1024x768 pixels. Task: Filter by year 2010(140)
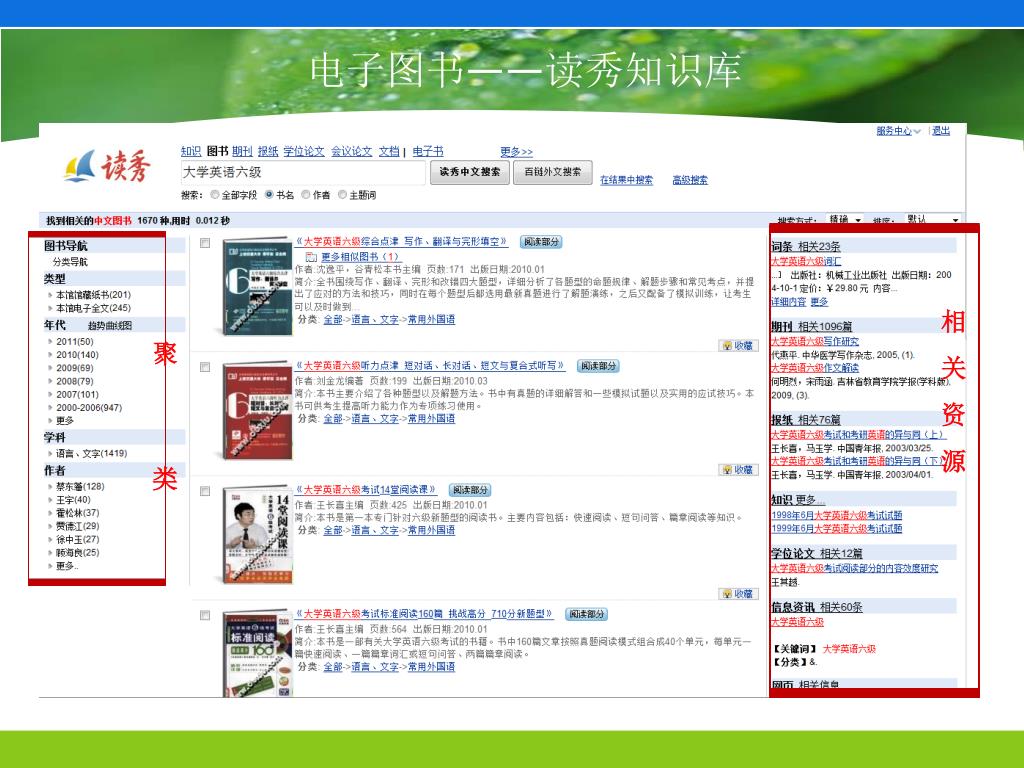[77, 355]
